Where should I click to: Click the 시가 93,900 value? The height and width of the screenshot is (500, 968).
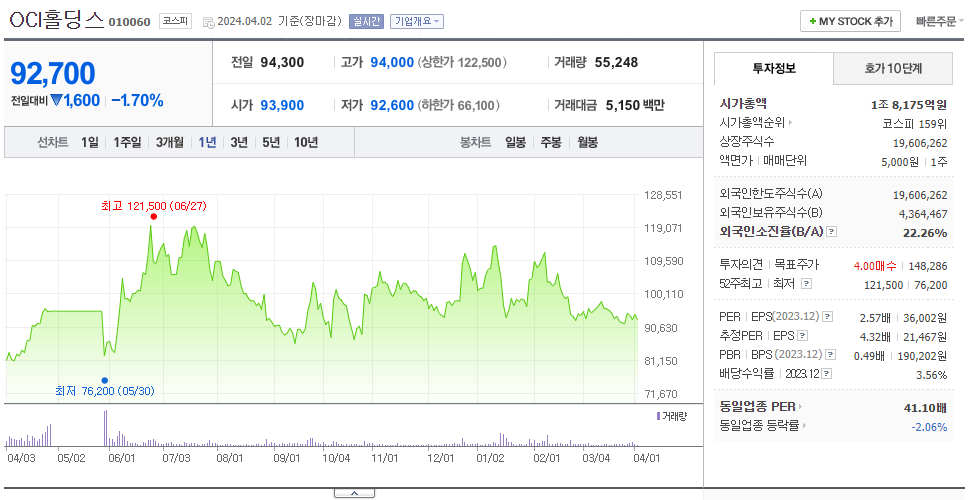click(x=282, y=106)
